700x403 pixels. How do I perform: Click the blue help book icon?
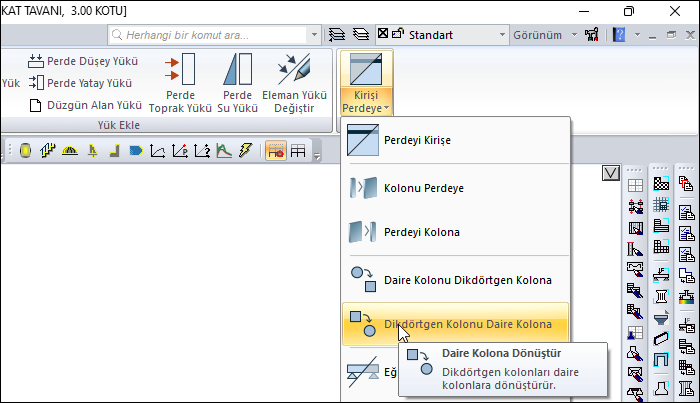click(x=619, y=35)
